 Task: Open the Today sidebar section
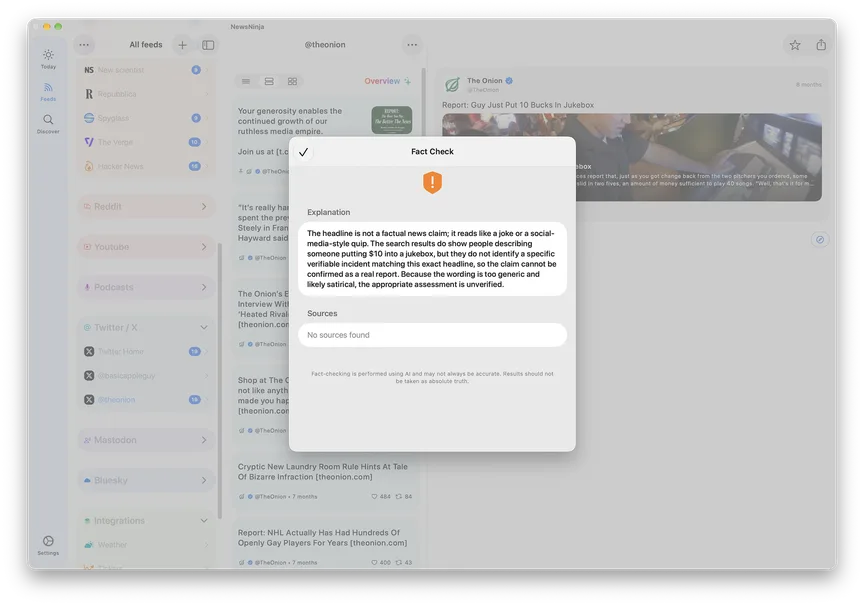tap(48, 59)
